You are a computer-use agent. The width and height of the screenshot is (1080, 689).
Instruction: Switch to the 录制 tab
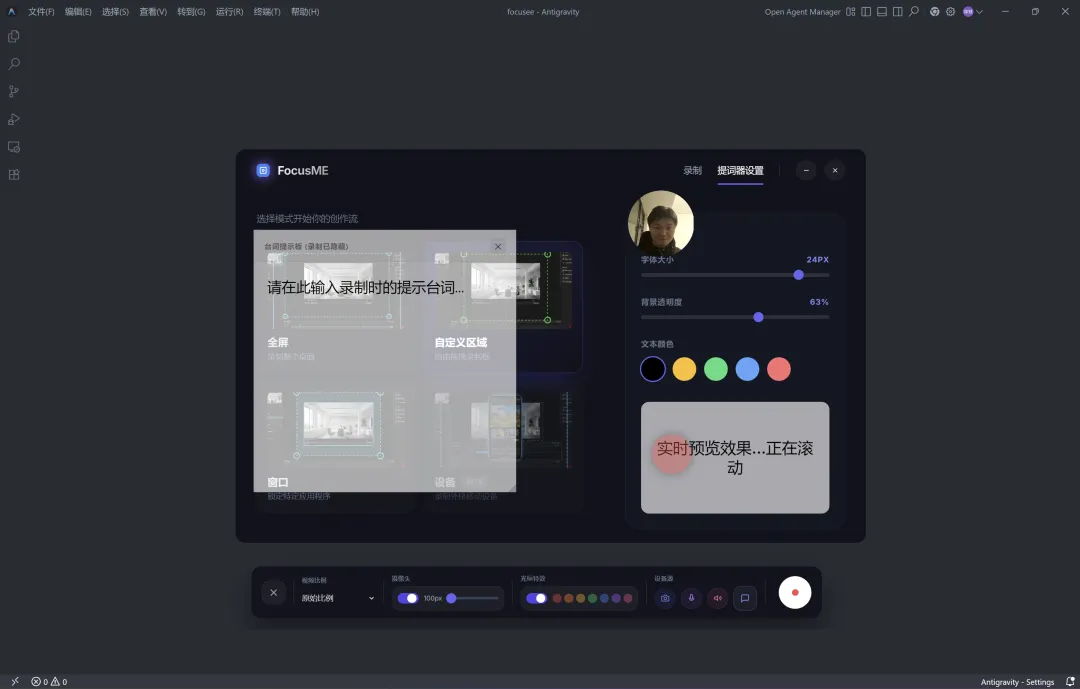[x=692, y=170]
